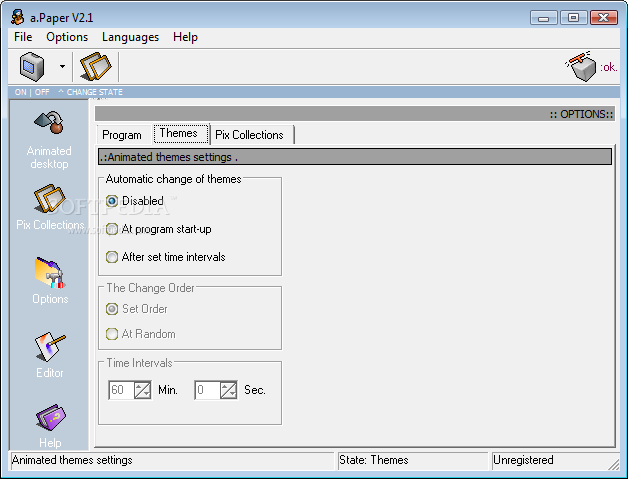628x479 pixels.
Task: Click the a.Paper title bar app icon
Action: [18, 17]
